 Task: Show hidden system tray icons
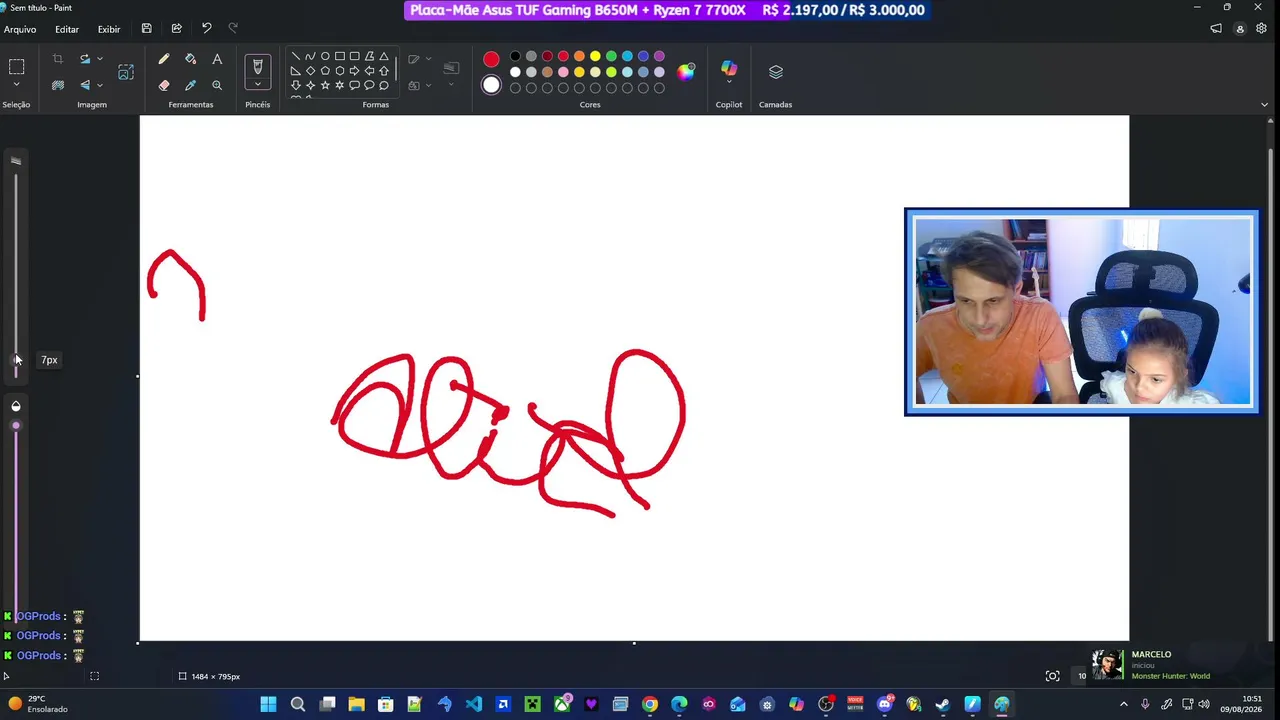point(1123,704)
